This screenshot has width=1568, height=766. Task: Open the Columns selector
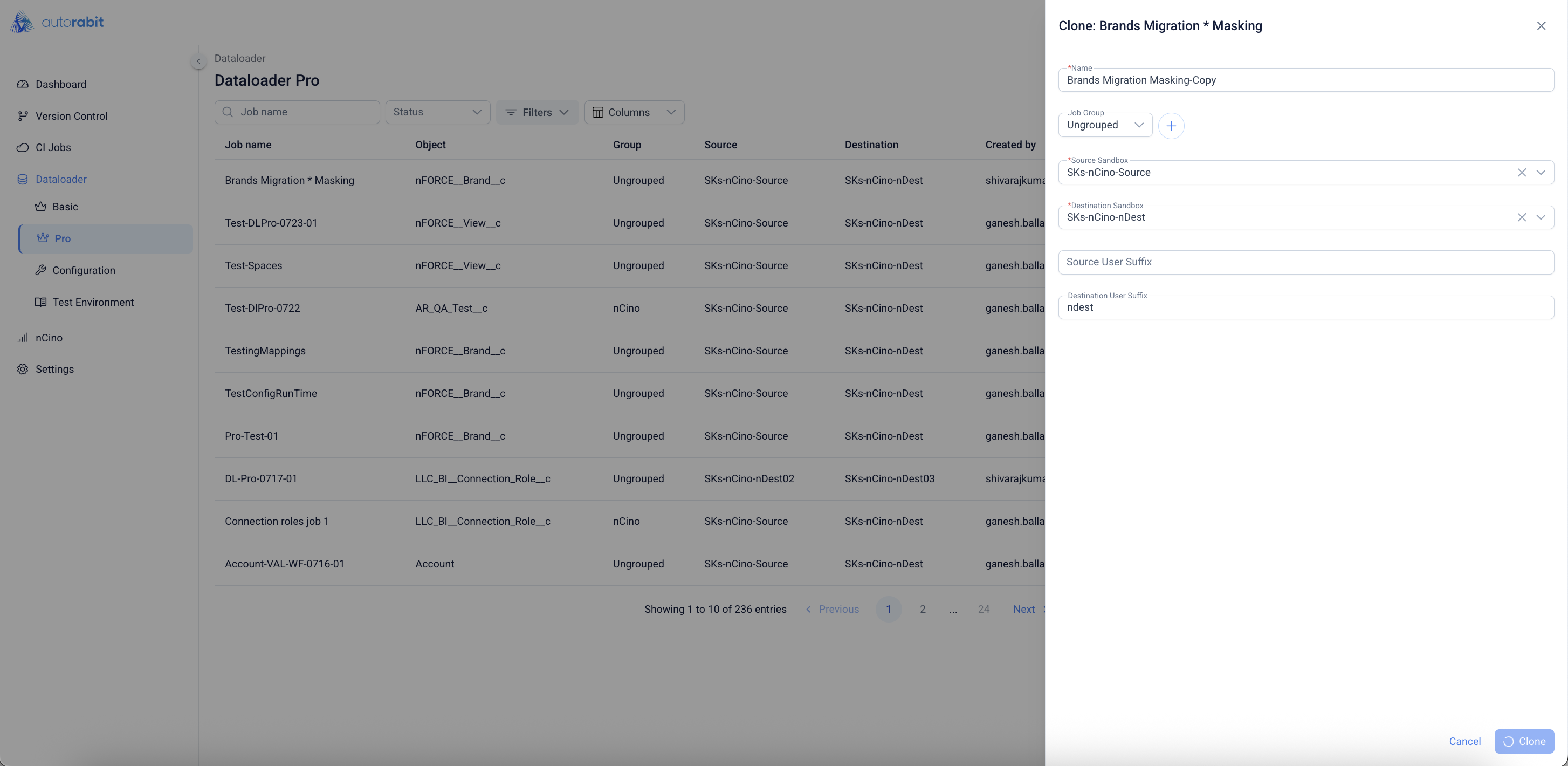click(634, 112)
